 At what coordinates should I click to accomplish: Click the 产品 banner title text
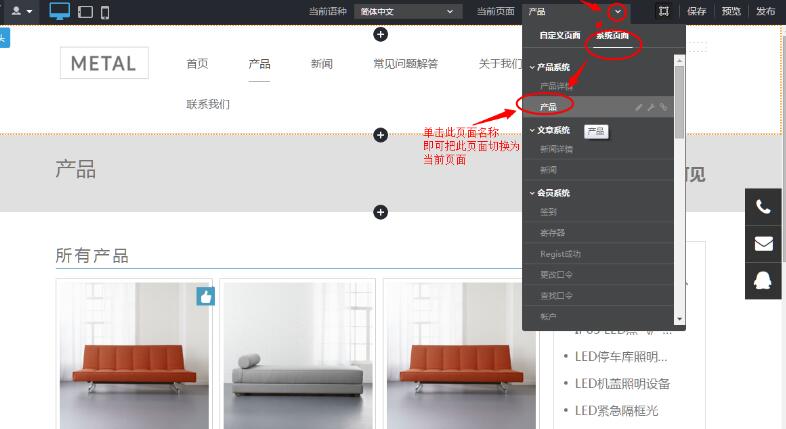click(75, 169)
